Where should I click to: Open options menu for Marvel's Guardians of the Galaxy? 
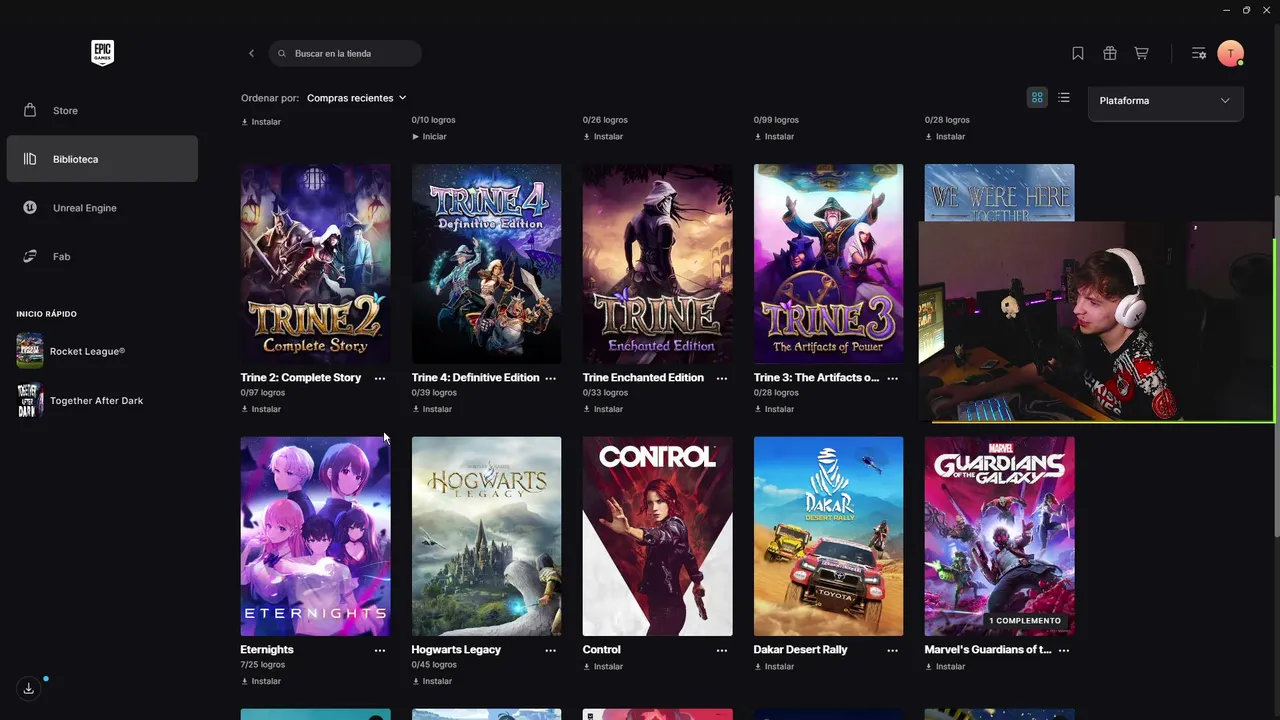pos(1064,650)
